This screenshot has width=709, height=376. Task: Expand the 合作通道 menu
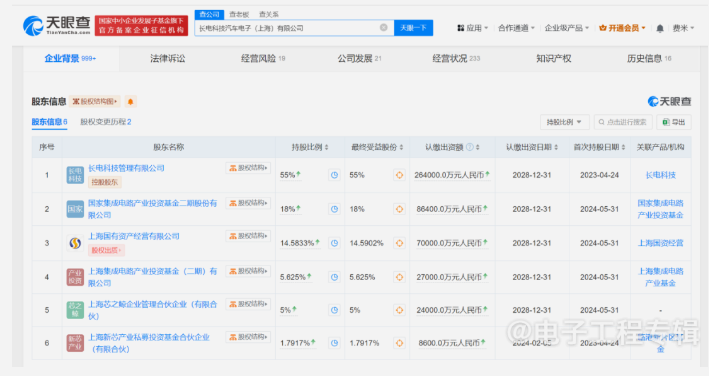[x=516, y=28]
